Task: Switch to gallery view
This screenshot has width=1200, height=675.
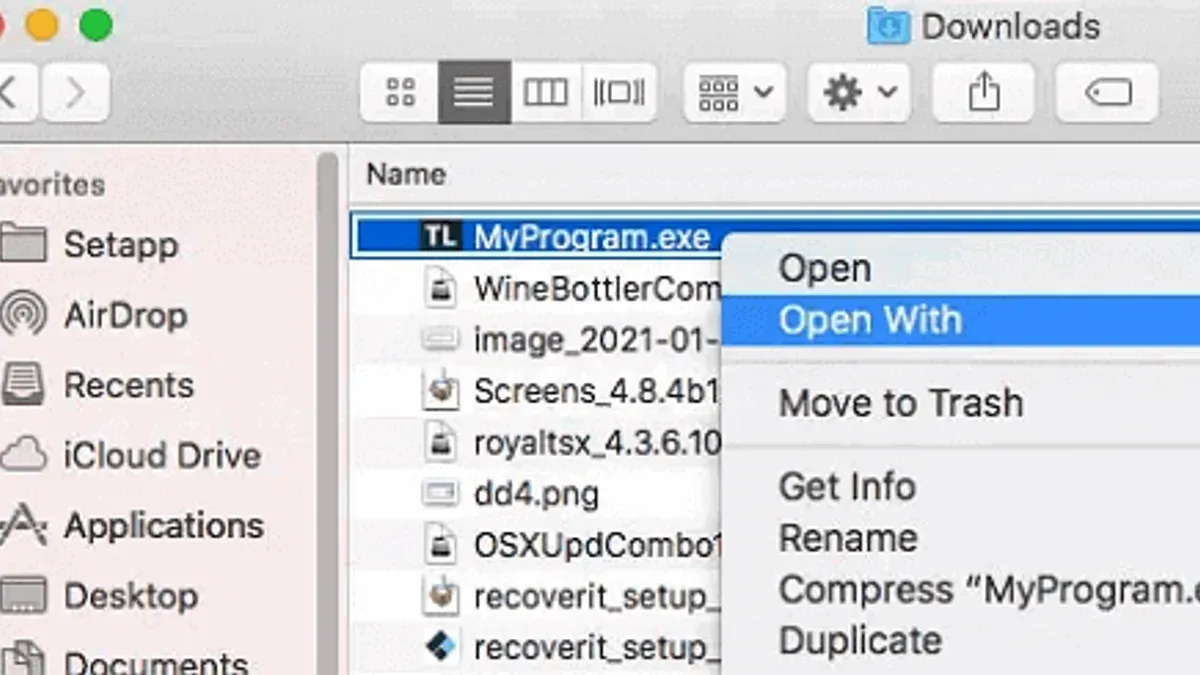Action: [x=620, y=93]
